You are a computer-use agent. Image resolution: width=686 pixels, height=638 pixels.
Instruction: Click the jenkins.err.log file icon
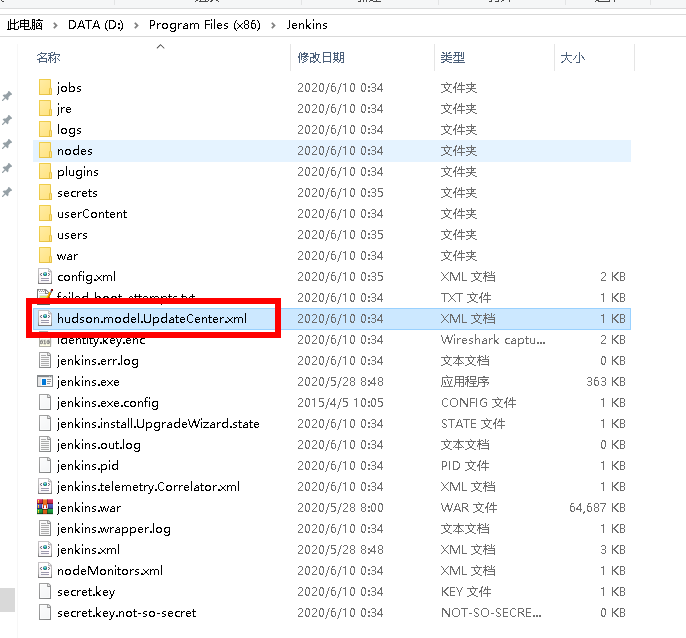tap(45, 360)
